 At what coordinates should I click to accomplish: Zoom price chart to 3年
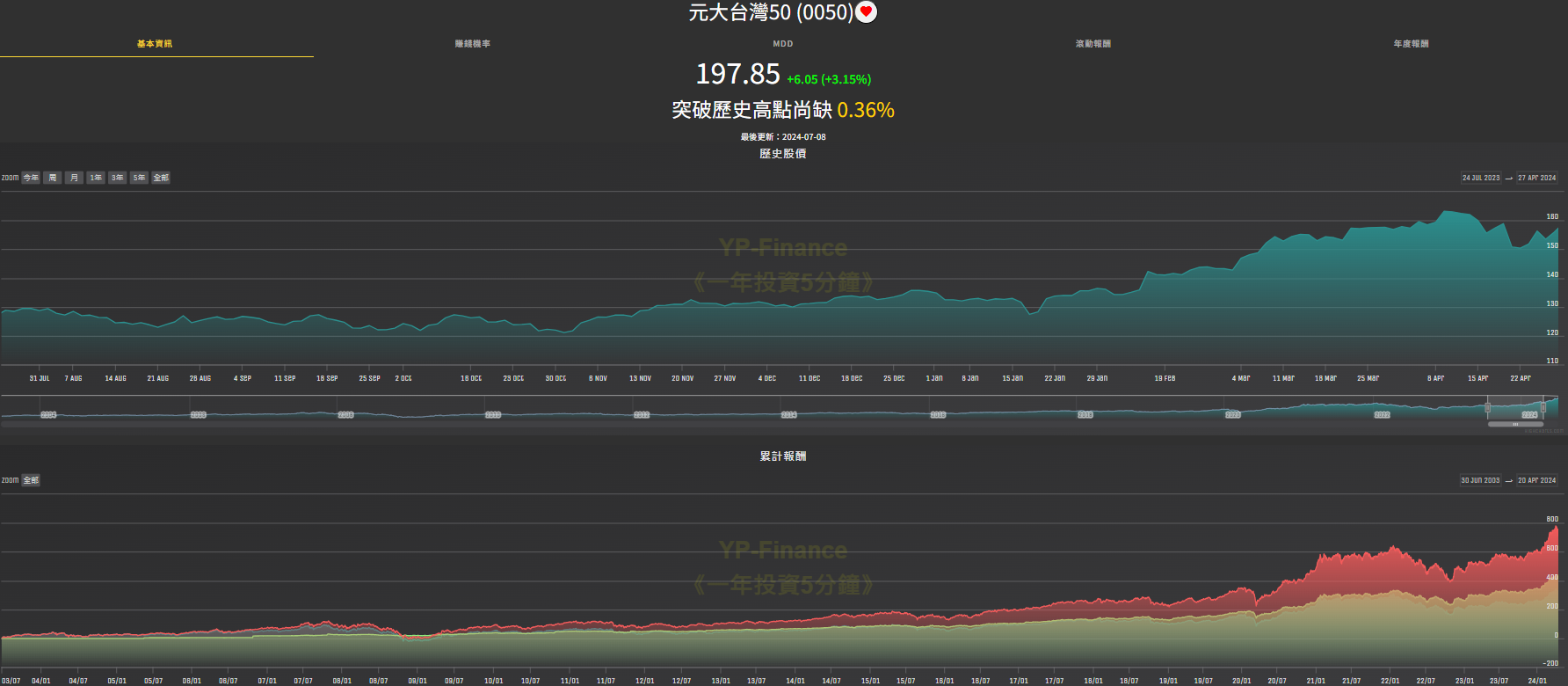pyautogui.click(x=117, y=178)
